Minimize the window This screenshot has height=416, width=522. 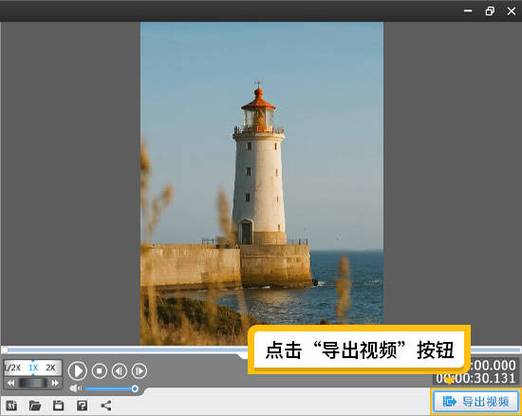pyautogui.click(x=468, y=11)
